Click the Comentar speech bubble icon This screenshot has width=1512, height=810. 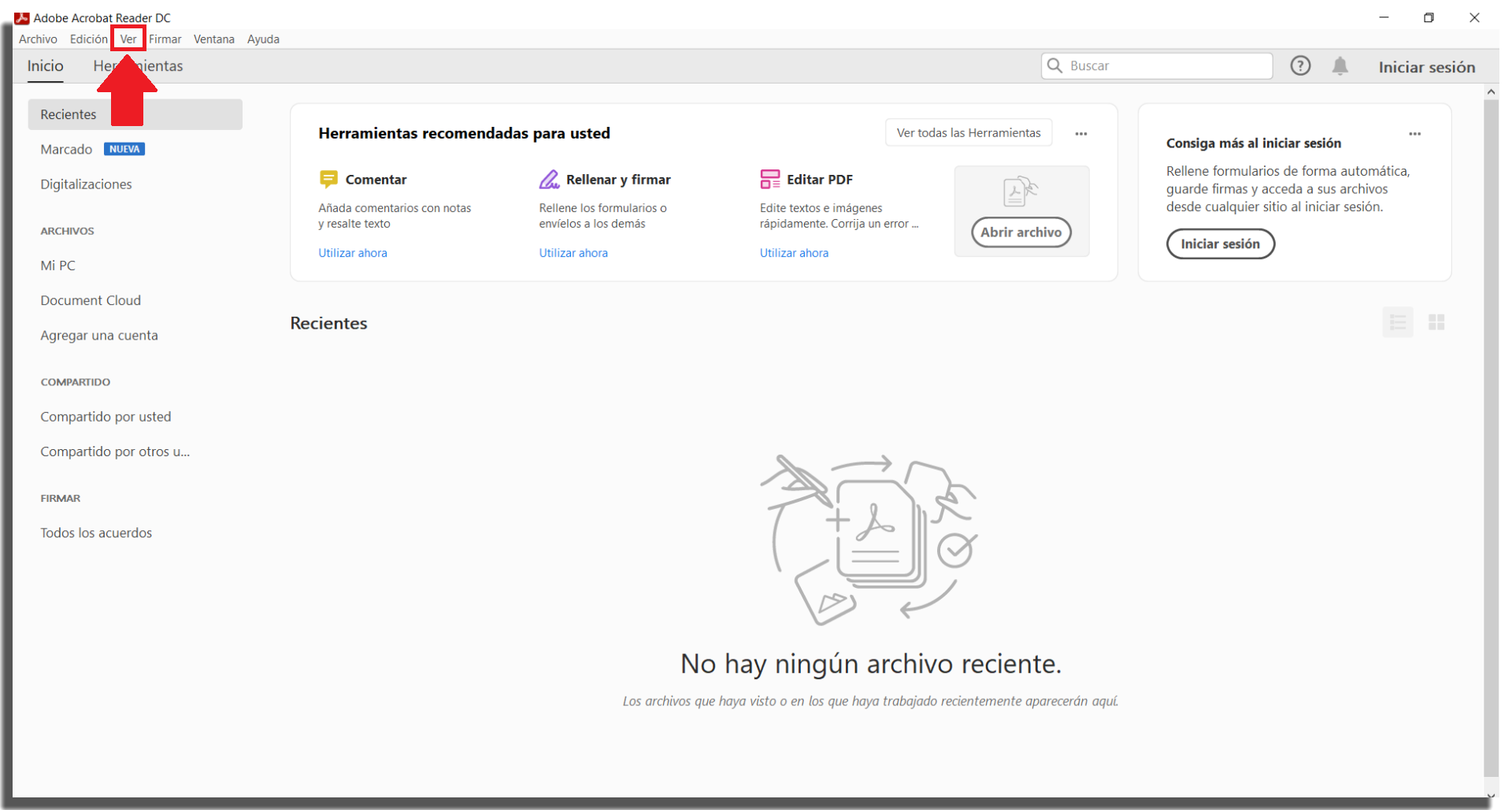point(328,179)
